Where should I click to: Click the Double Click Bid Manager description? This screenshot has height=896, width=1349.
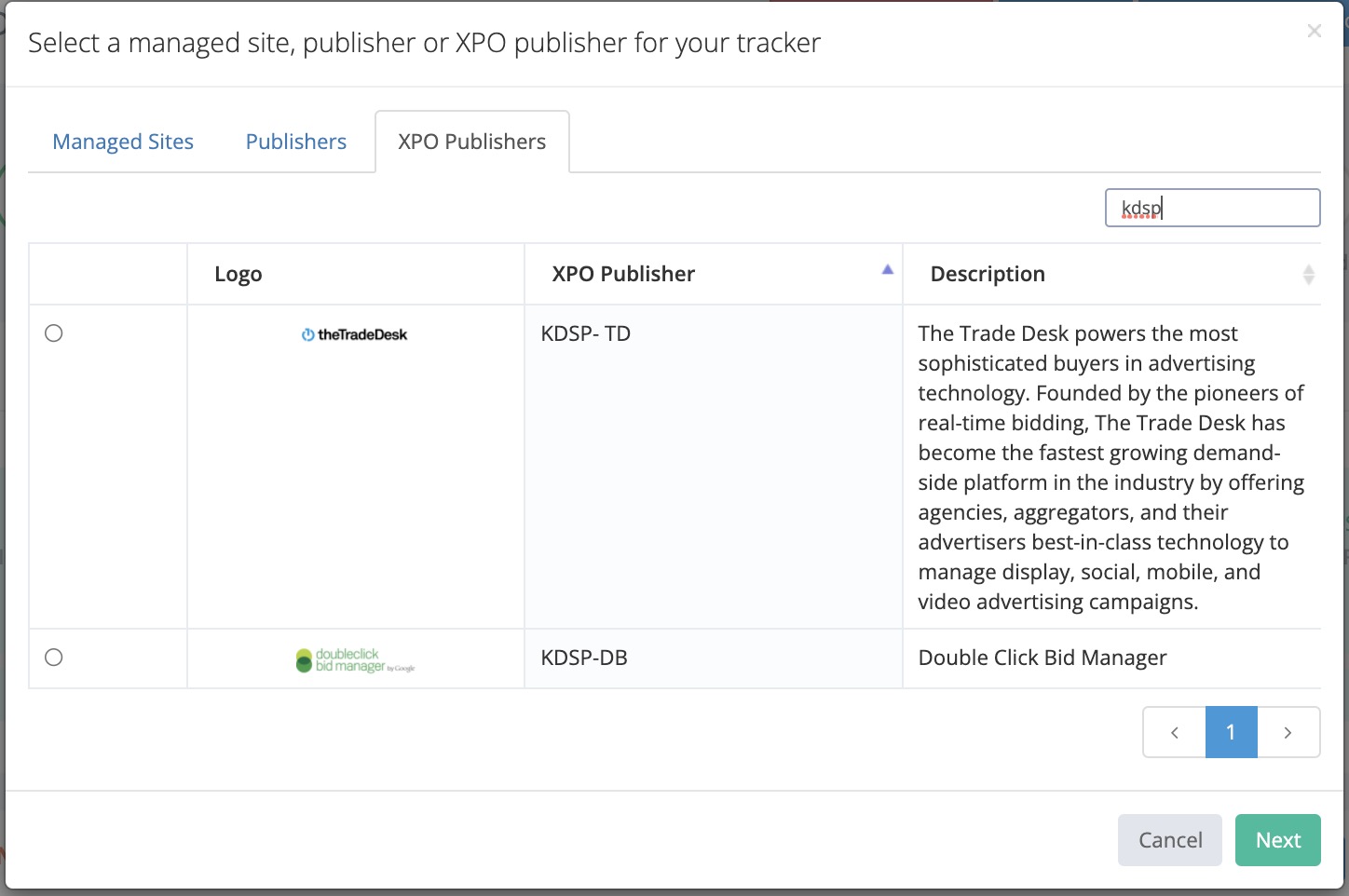click(1042, 658)
